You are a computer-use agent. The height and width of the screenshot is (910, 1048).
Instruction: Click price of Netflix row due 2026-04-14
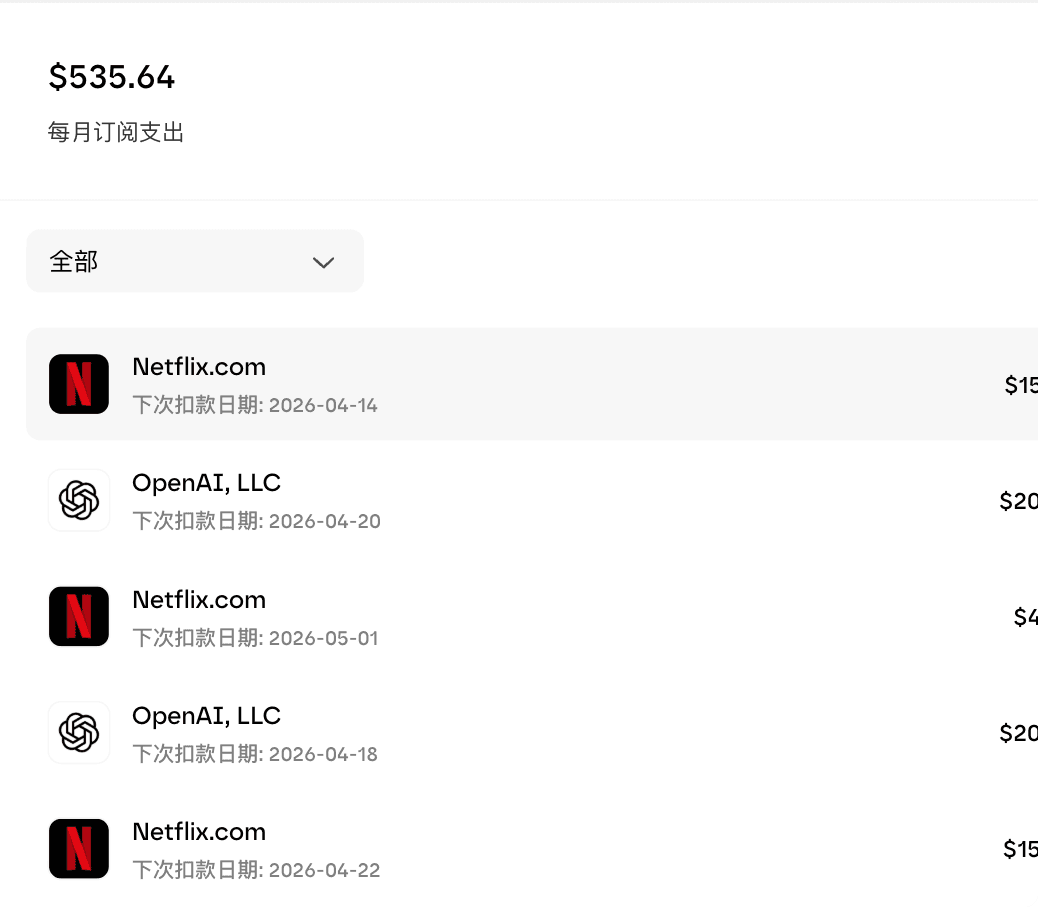[1021, 385]
